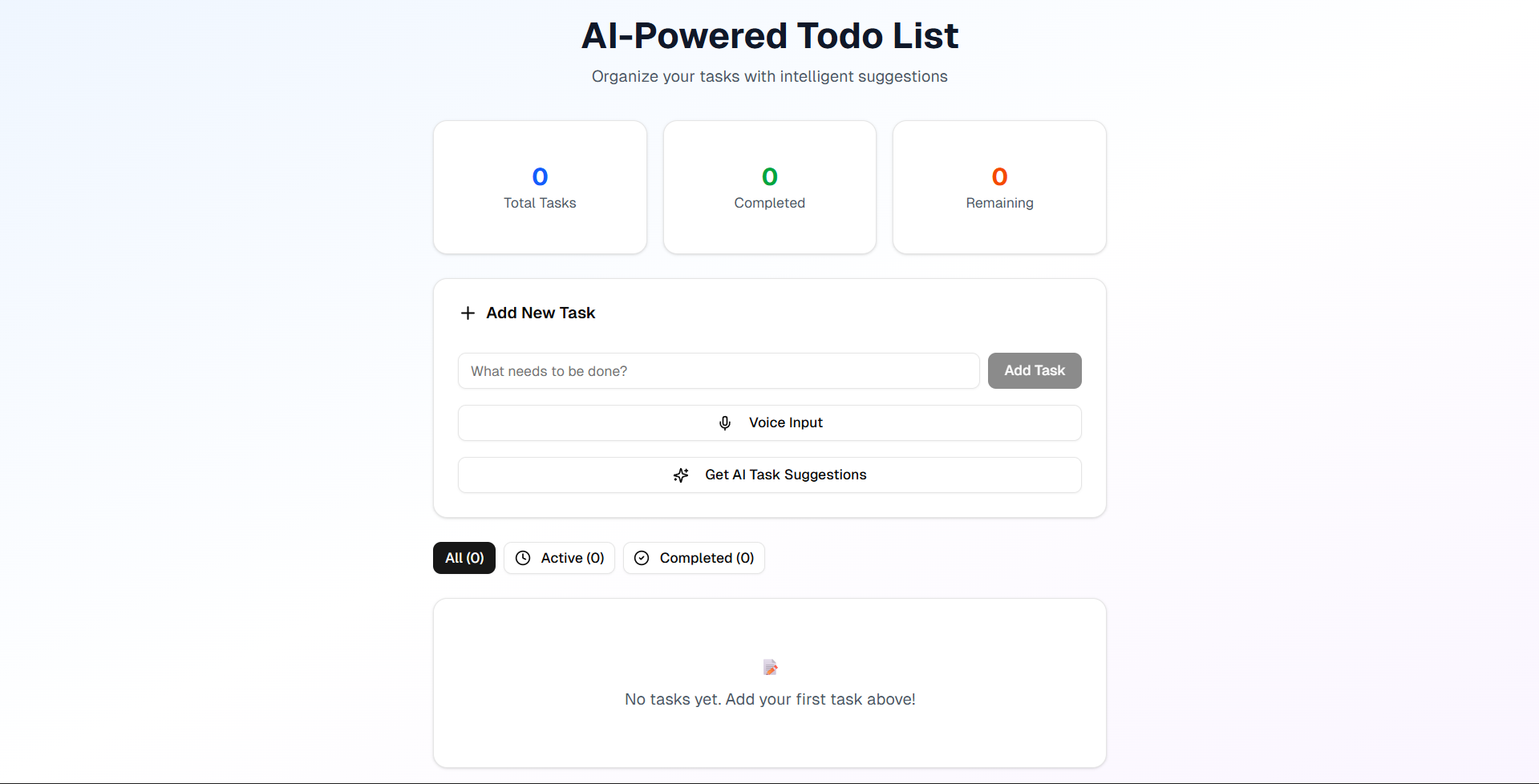Click the document icon in the empty task area
1539x784 pixels.
click(x=770, y=666)
